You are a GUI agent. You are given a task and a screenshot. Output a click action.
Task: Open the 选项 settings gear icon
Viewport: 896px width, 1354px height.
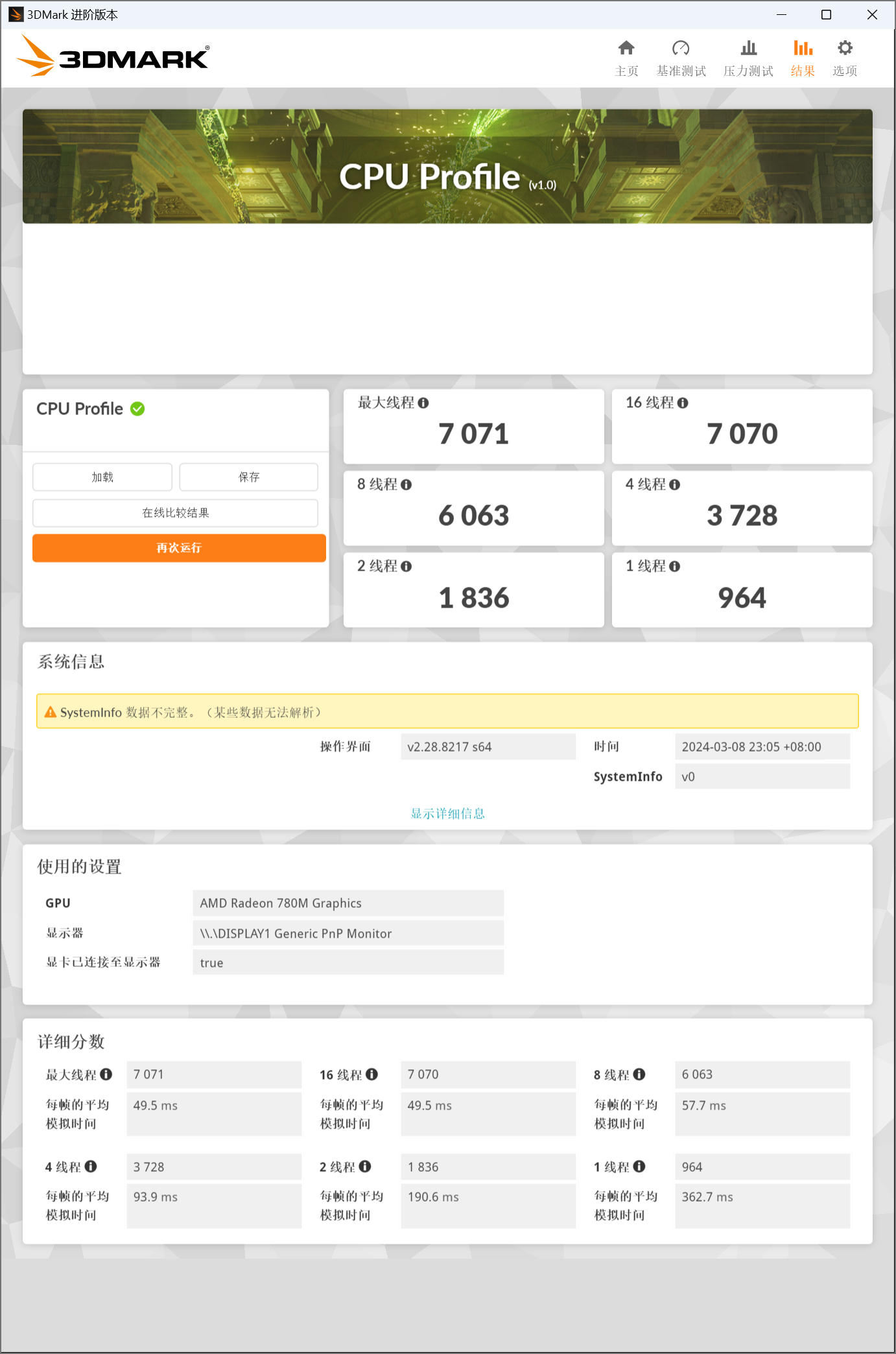click(x=845, y=48)
